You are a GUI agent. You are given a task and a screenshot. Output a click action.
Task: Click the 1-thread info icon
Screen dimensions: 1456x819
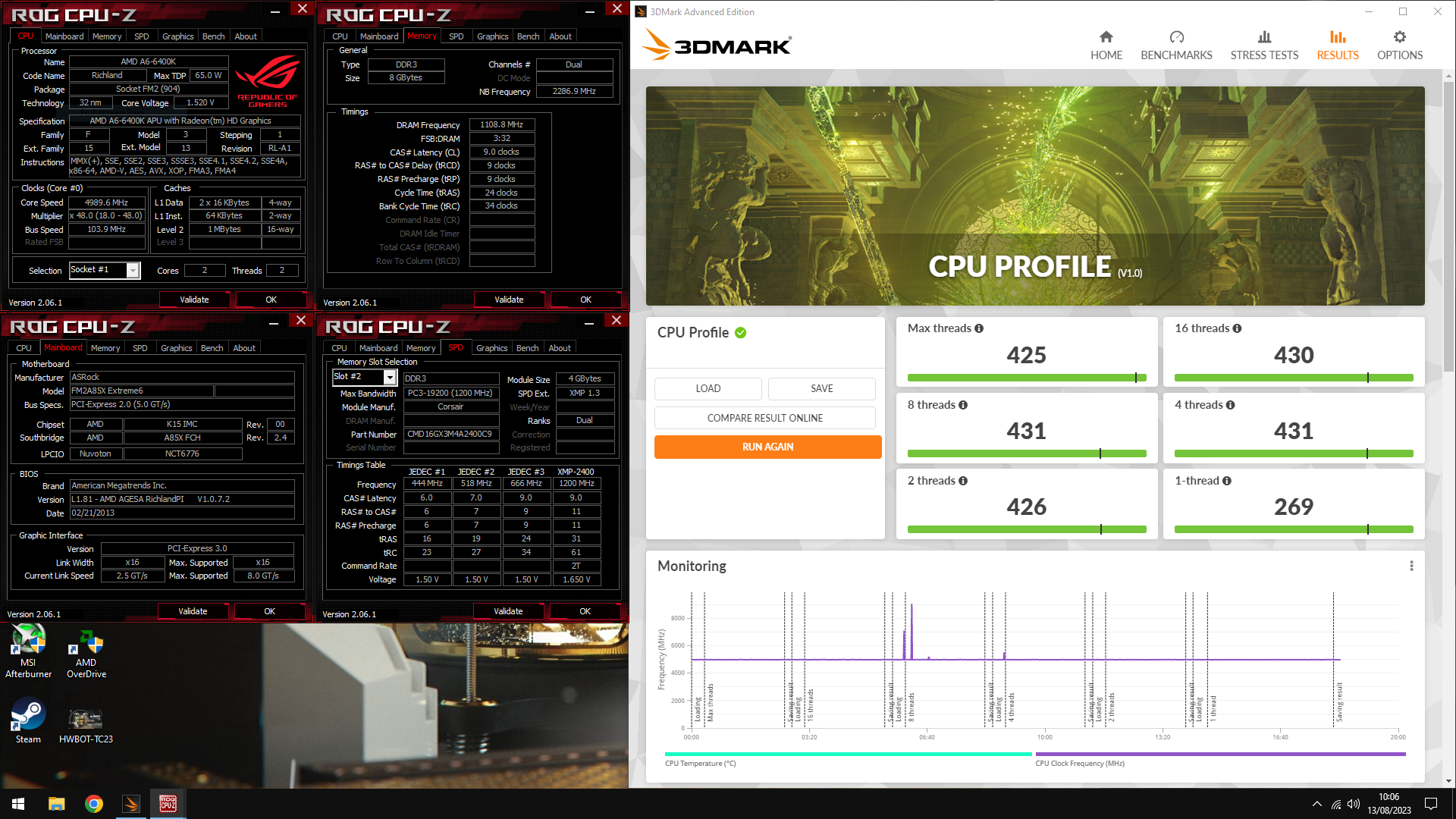[1227, 481]
